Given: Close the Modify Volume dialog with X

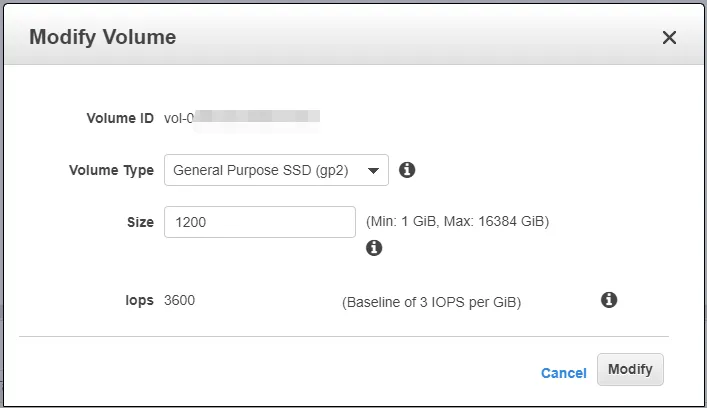Looking at the screenshot, I should 669,37.
